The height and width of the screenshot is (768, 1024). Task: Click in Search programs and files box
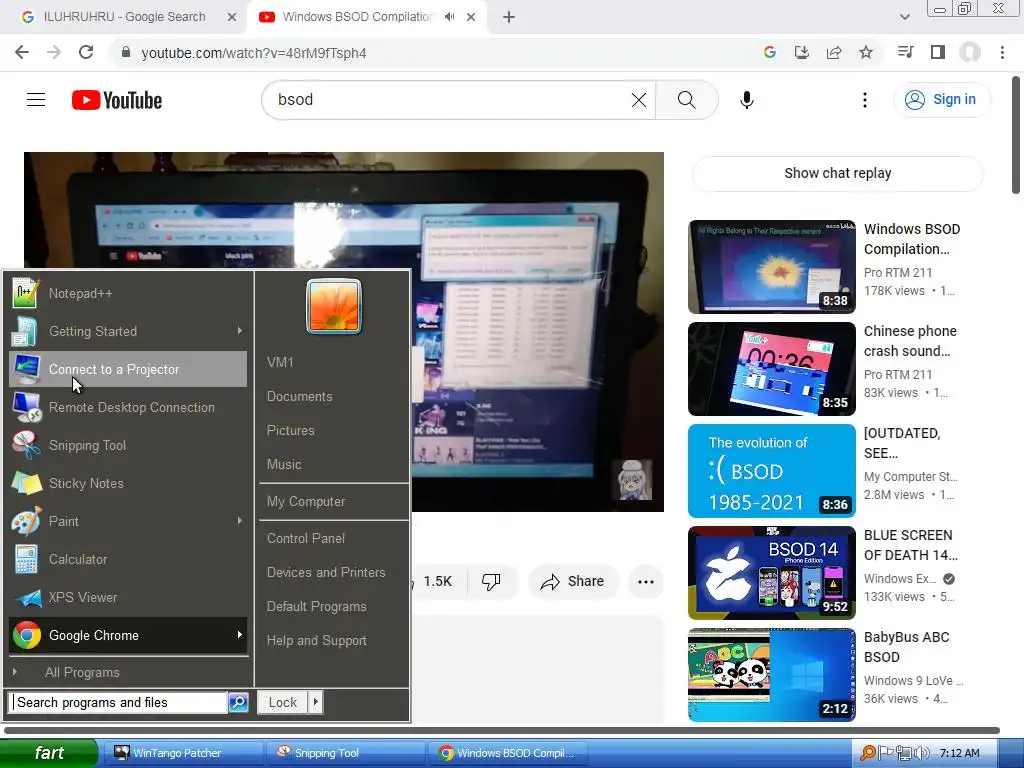click(x=119, y=703)
